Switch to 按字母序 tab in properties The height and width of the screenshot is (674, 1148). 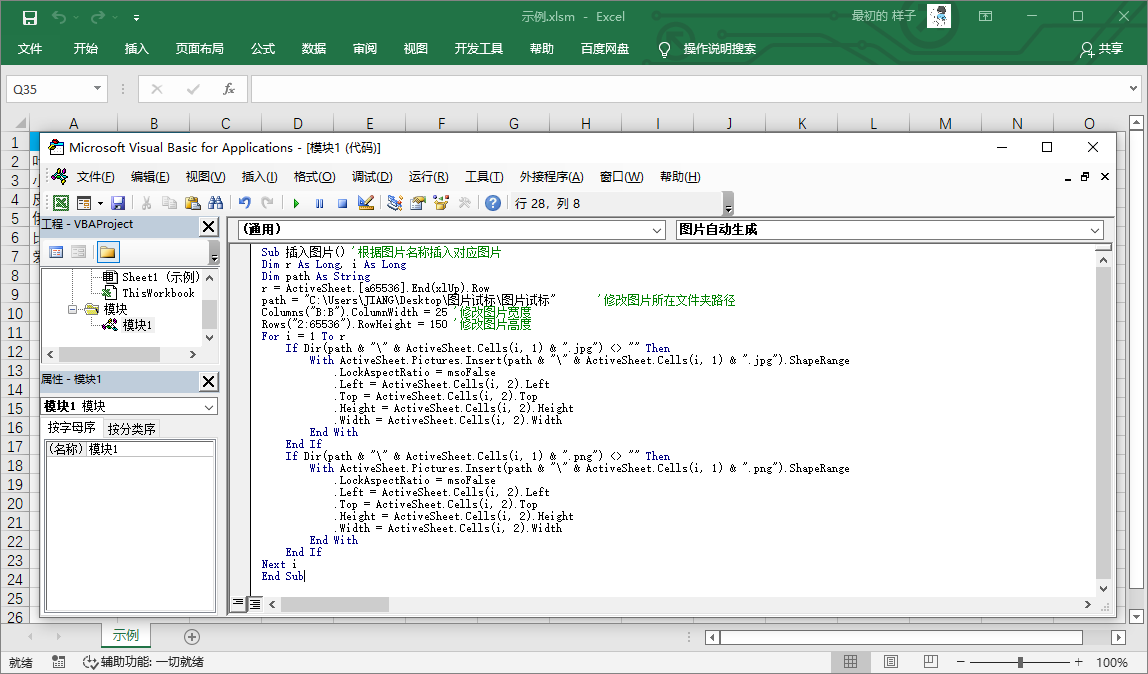tap(72, 427)
